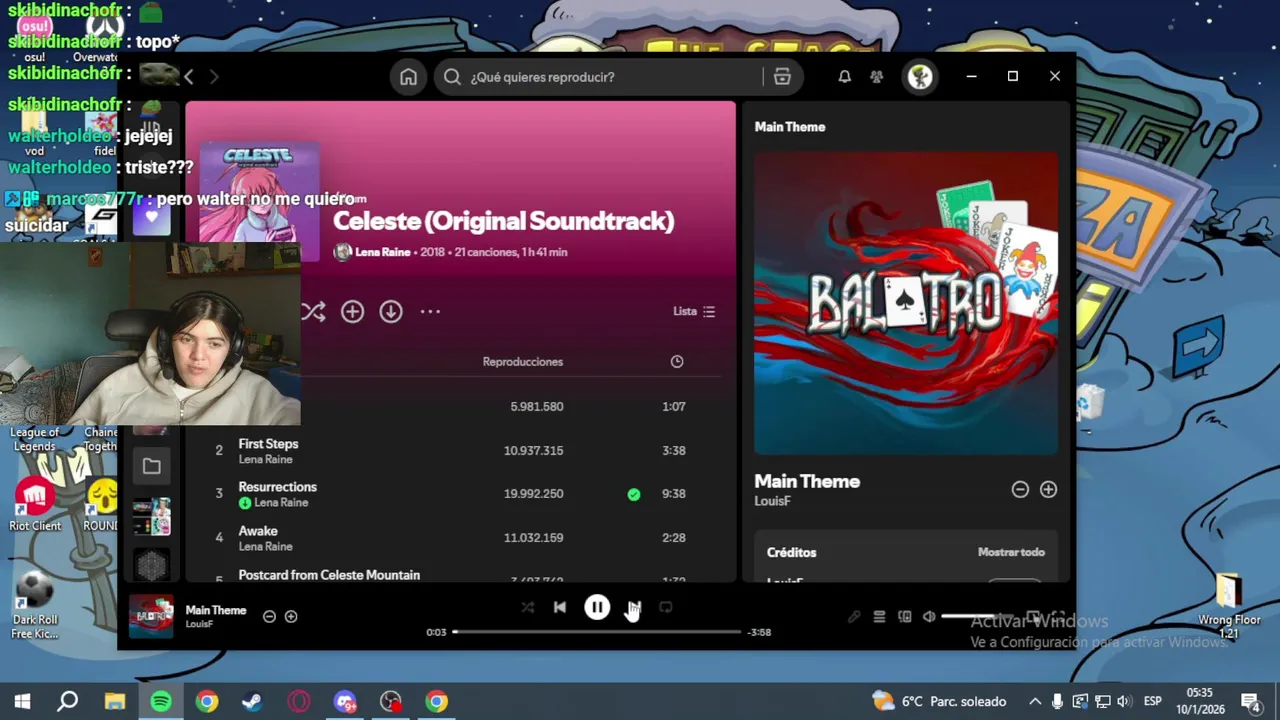Hide Main Theme via minus in side panel
The height and width of the screenshot is (720, 1280).
click(1020, 489)
